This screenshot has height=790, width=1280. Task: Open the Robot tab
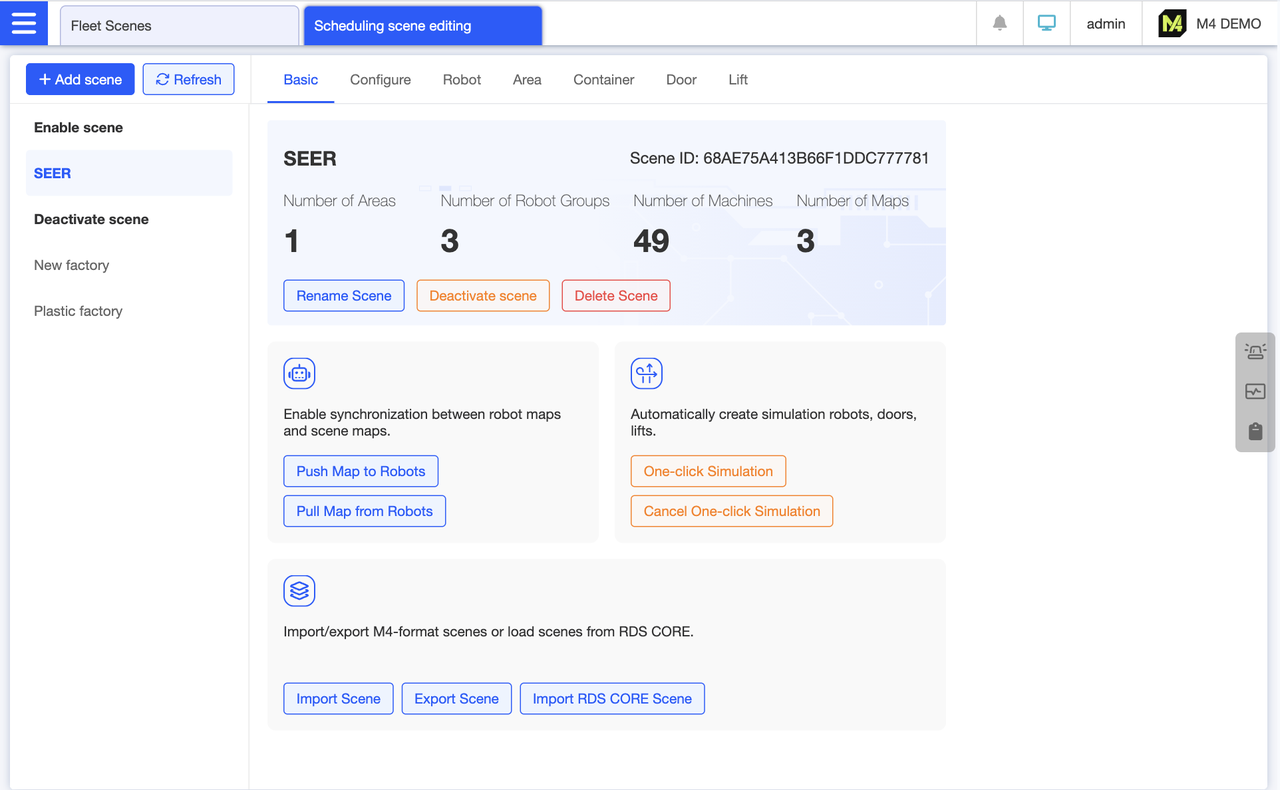coord(462,80)
